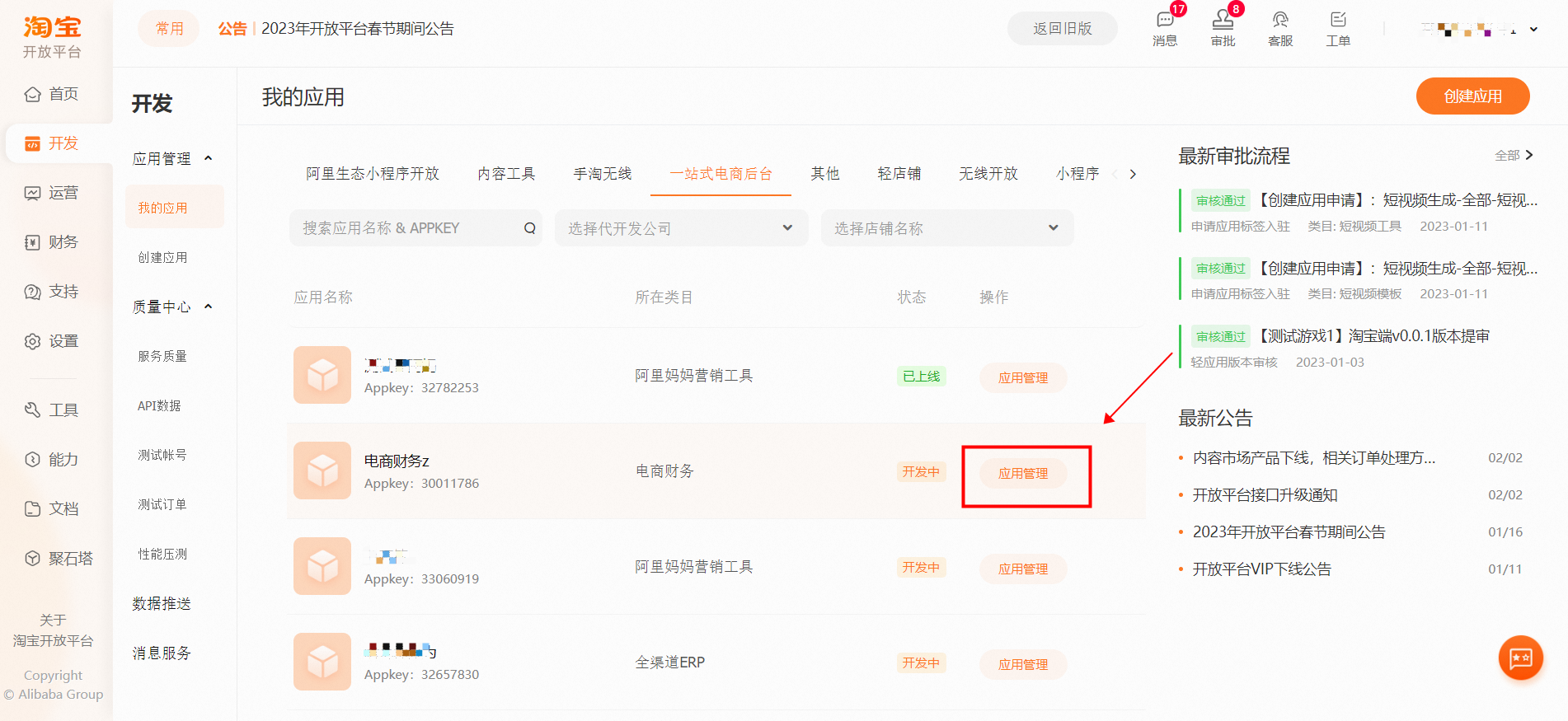The width and height of the screenshot is (1568, 721).
Task: Open the 选择店铺名称 dropdown
Action: pos(947,228)
